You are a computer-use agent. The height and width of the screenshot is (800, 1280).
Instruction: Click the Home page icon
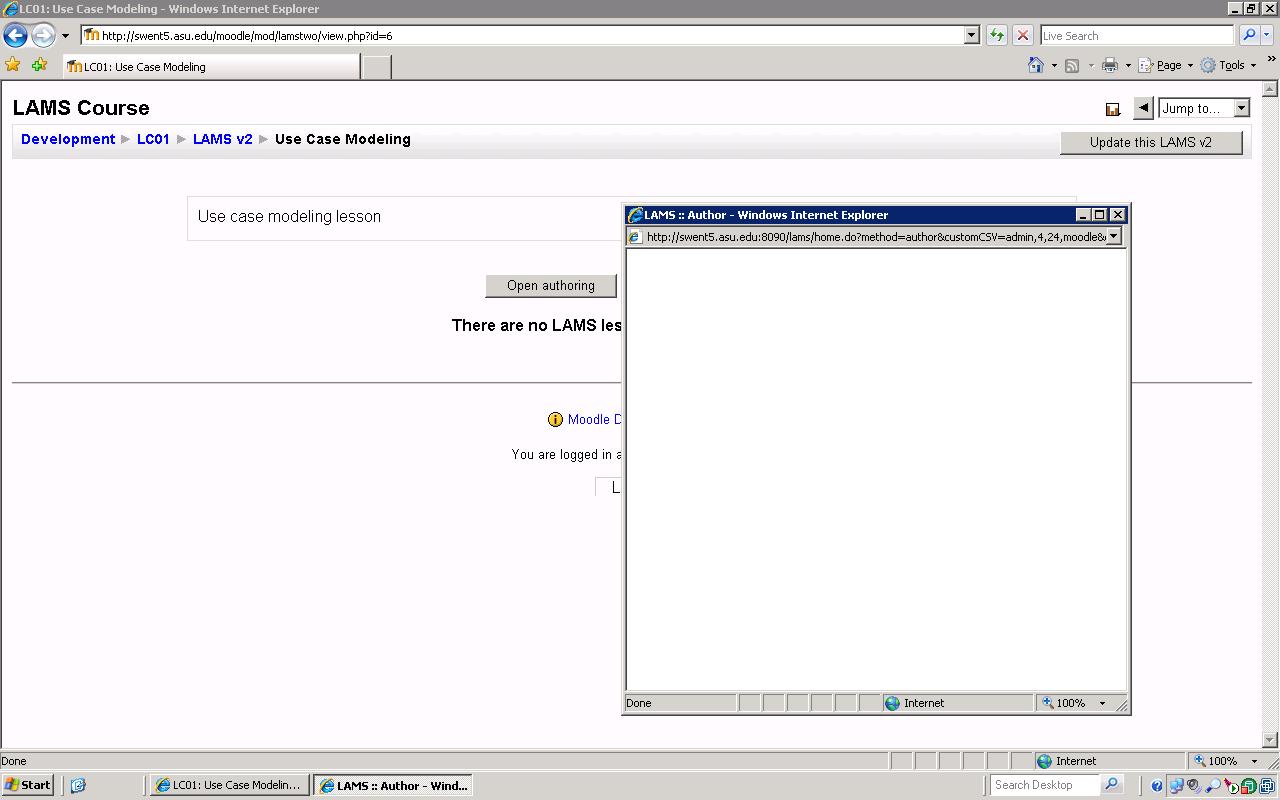pos(1036,65)
